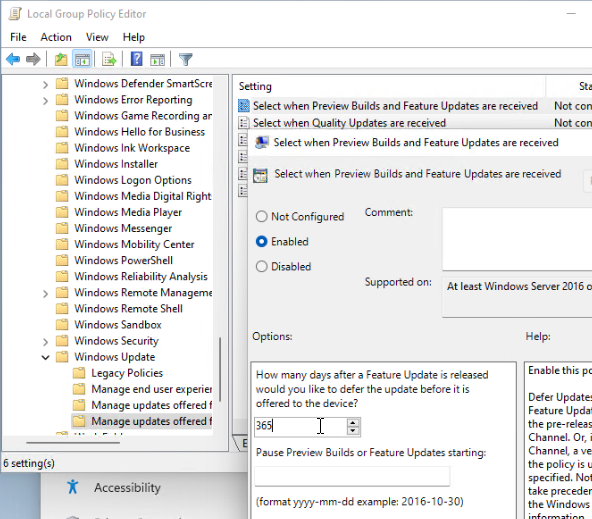Increase deferral days with up spinner arrow
The image size is (592, 519).
pos(353,423)
